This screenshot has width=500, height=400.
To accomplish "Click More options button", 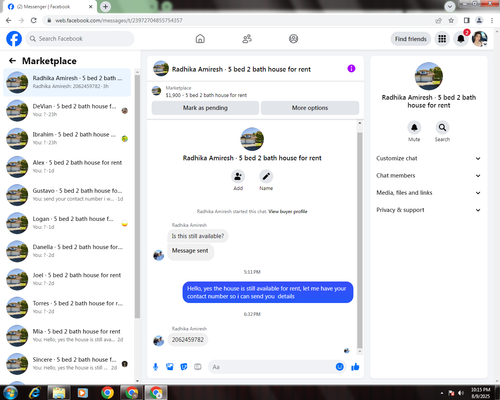I will tap(310, 108).
